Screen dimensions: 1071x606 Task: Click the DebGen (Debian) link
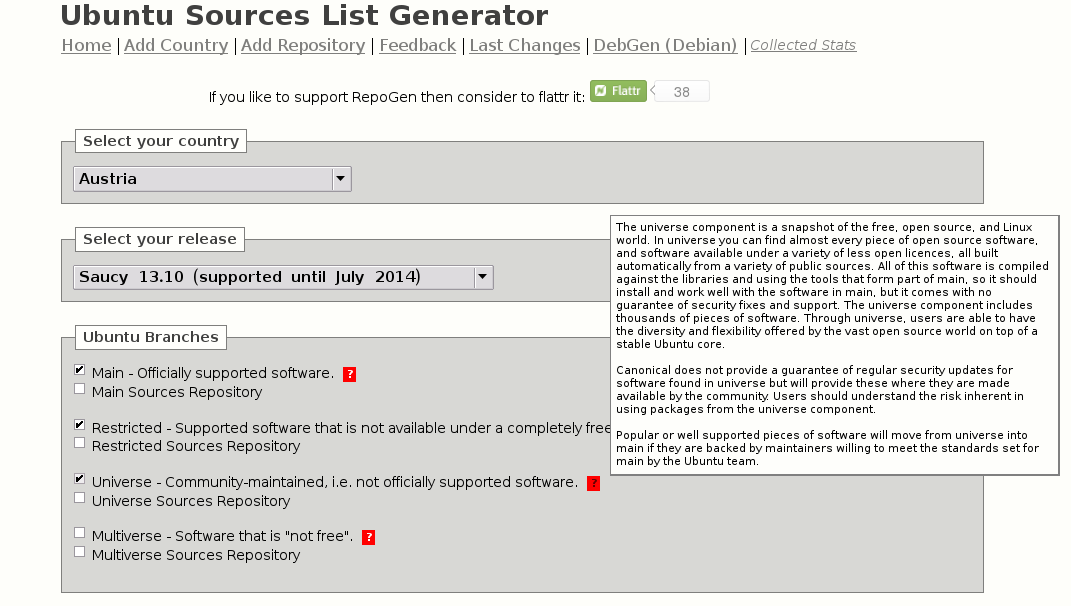[x=664, y=45]
